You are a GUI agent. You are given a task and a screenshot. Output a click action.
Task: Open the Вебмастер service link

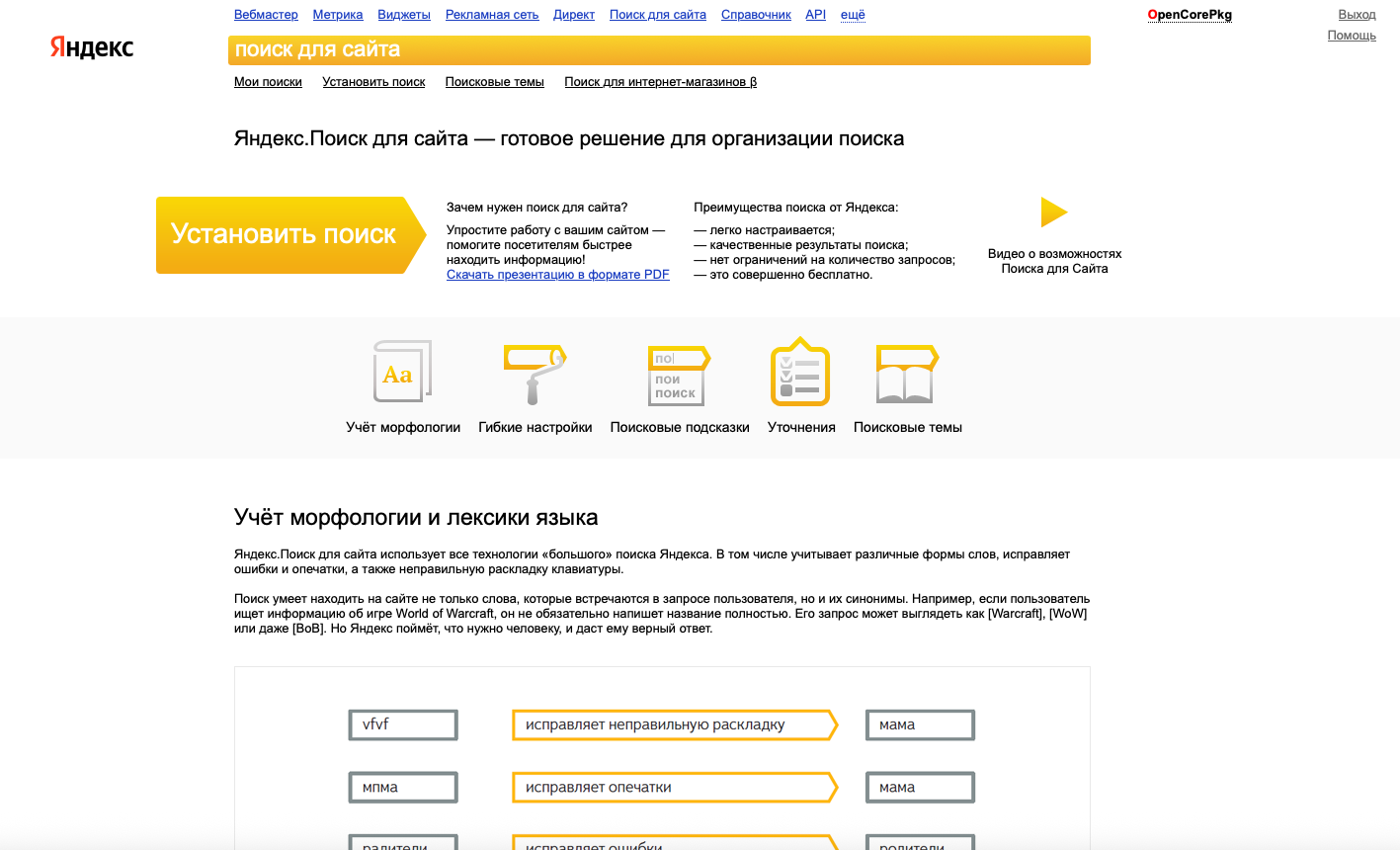click(266, 15)
